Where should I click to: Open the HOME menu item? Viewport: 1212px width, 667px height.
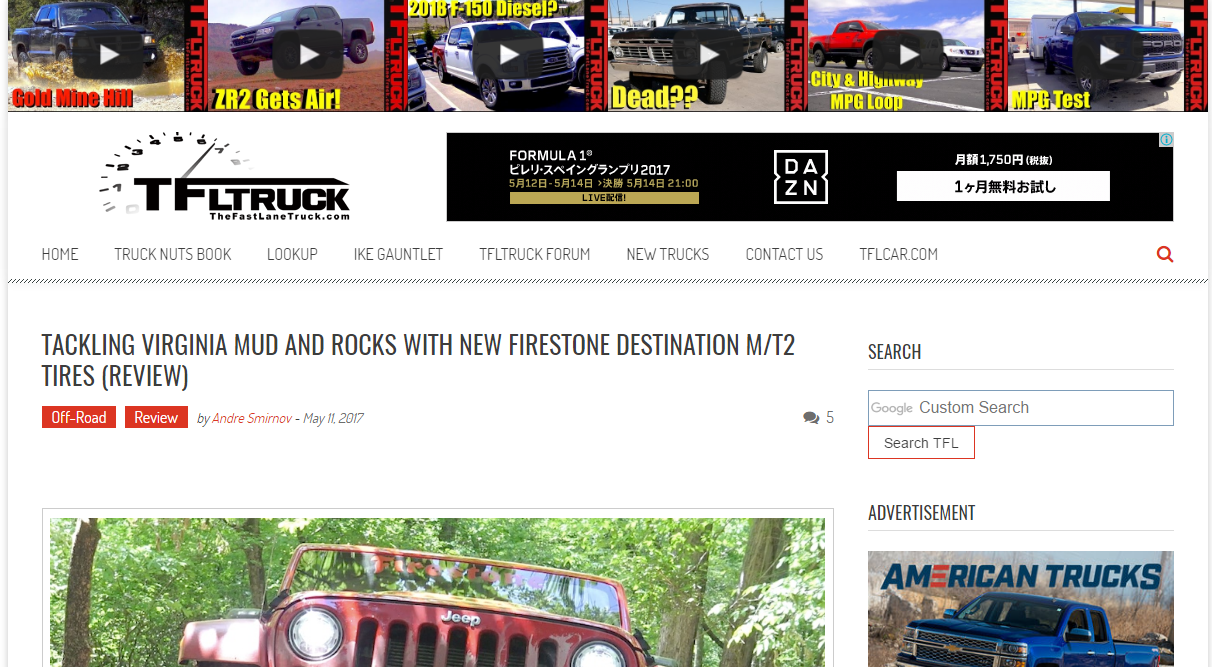tap(60, 254)
